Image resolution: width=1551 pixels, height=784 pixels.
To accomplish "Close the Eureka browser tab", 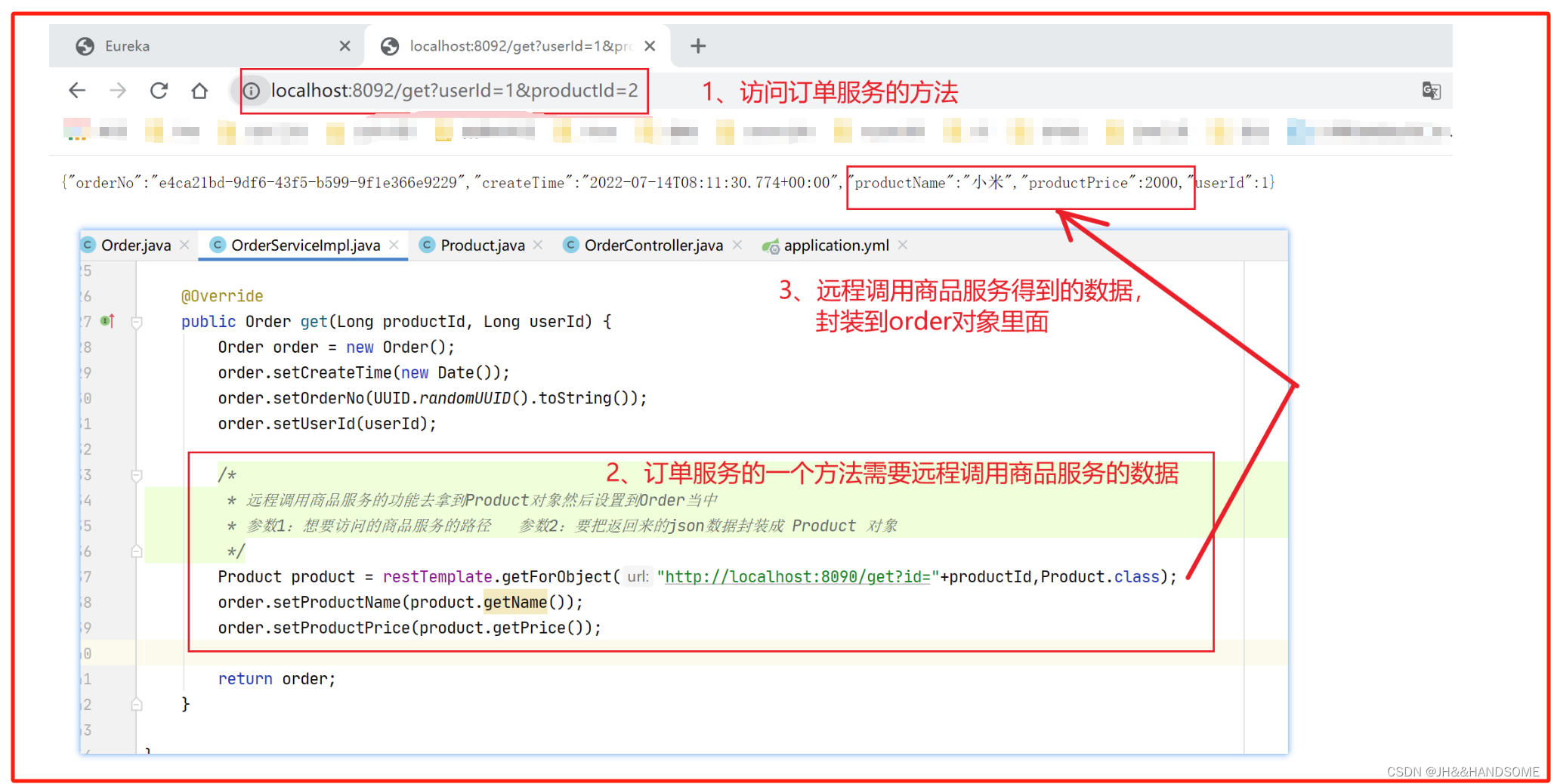I will (344, 46).
